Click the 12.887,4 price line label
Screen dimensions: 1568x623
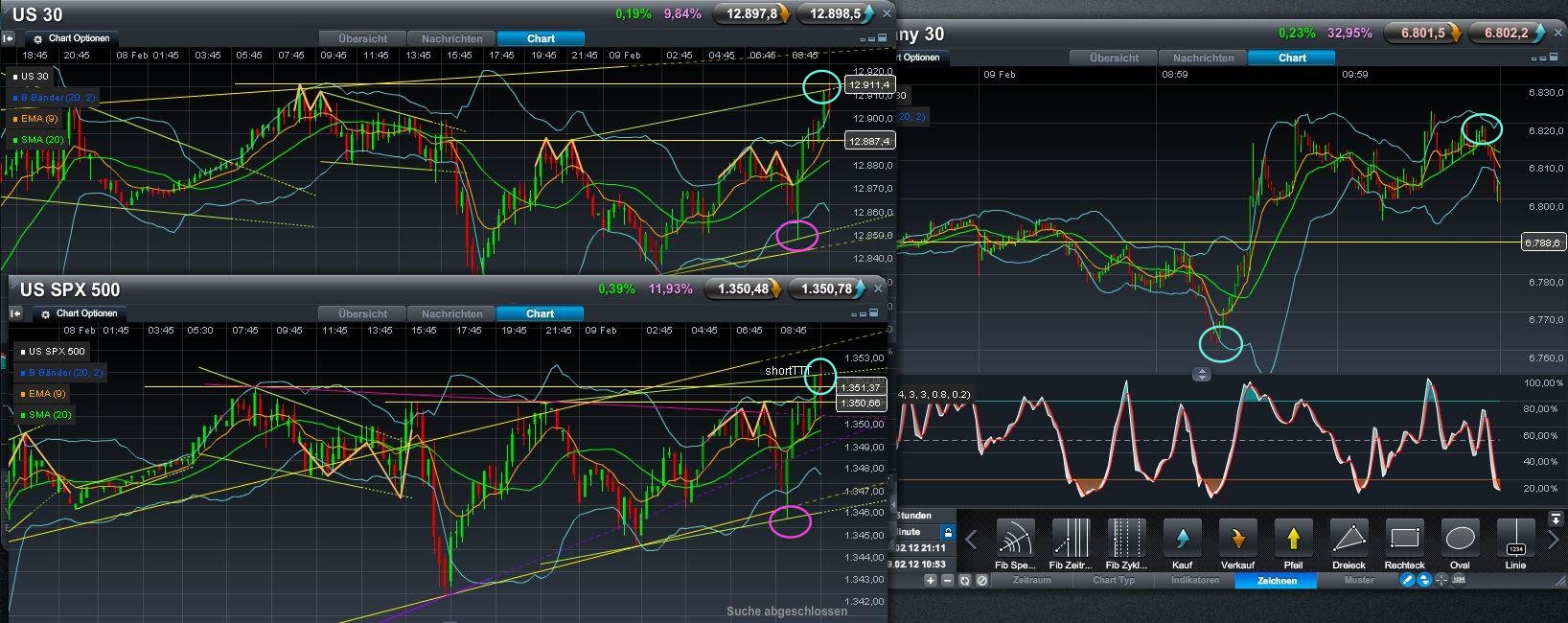(x=870, y=141)
